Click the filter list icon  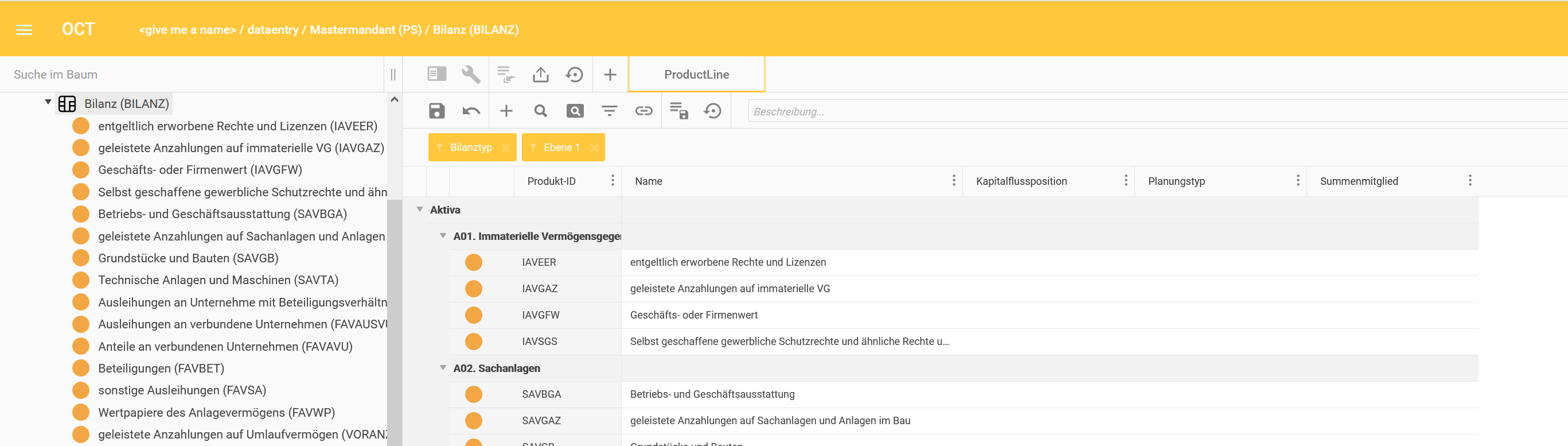point(609,111)
